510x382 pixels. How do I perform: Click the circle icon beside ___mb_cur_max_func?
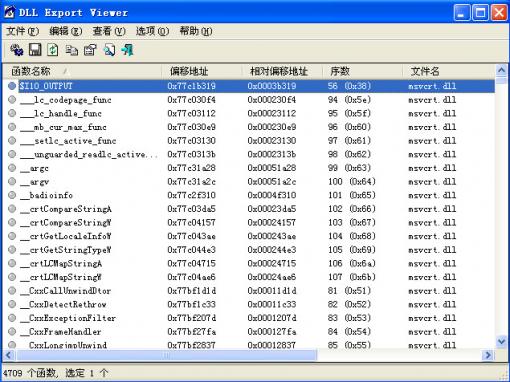pyautogui.click(x=12, y=127)
